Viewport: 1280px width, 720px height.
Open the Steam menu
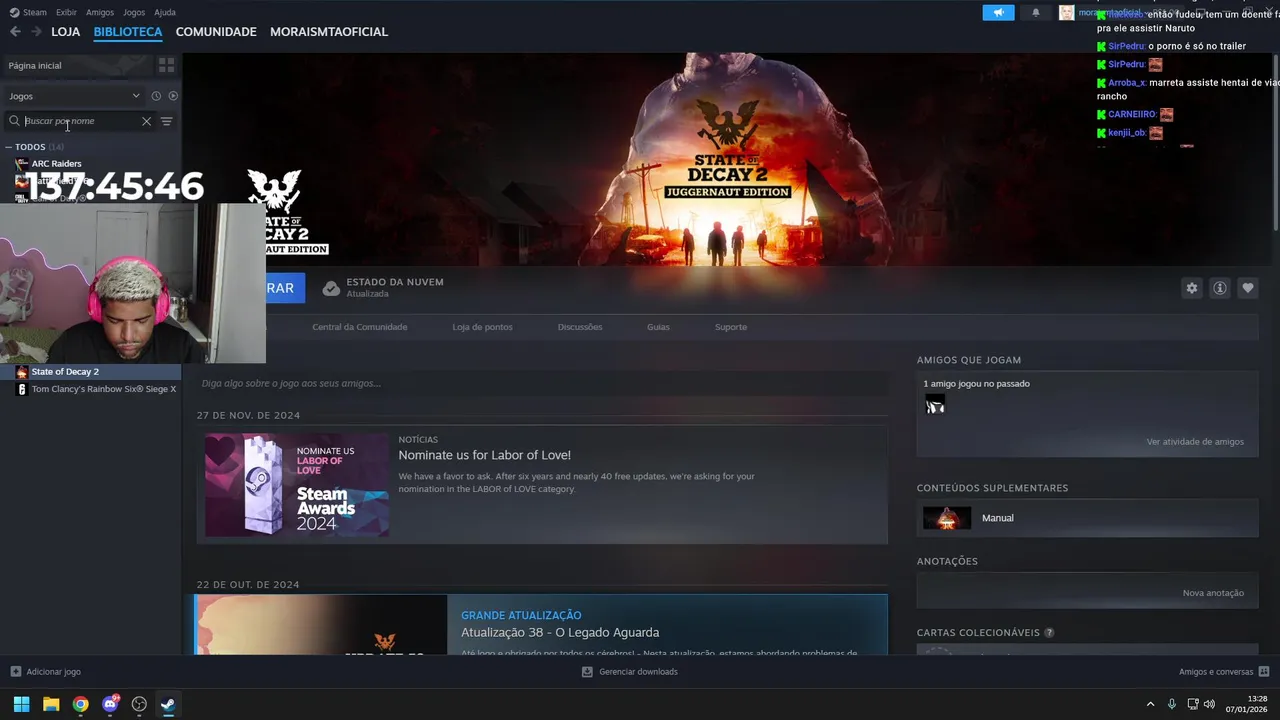tap(28, 12)
